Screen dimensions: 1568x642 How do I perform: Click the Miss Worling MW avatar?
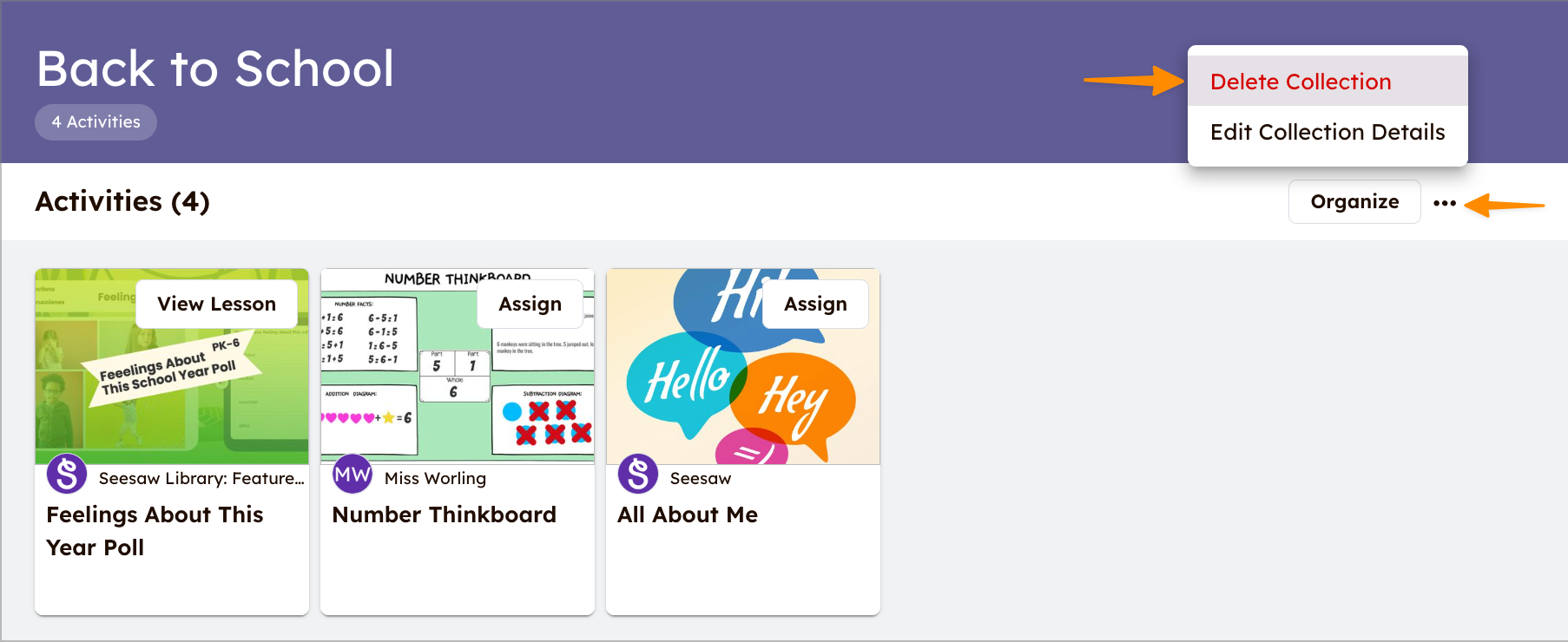pyautogui.click(x=352, y=475)
